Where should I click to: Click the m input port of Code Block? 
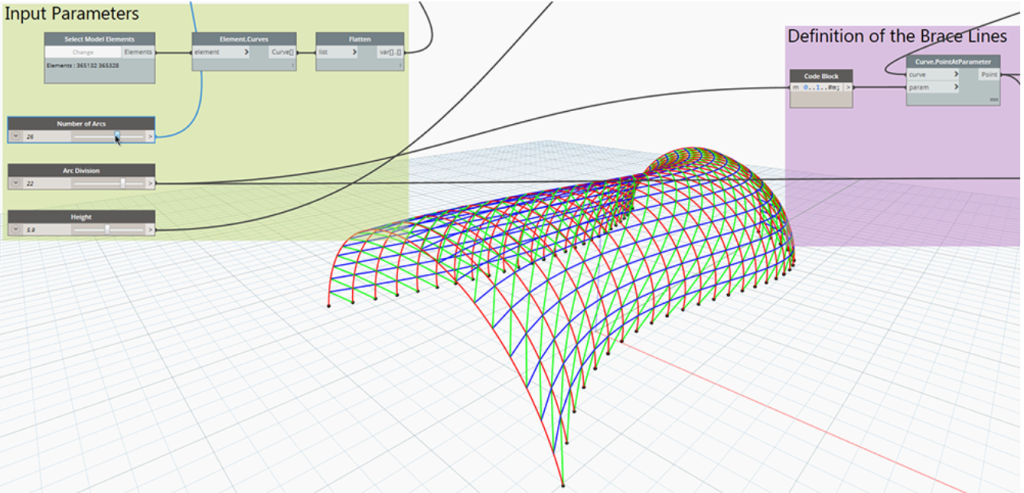[x=795, y=87]
